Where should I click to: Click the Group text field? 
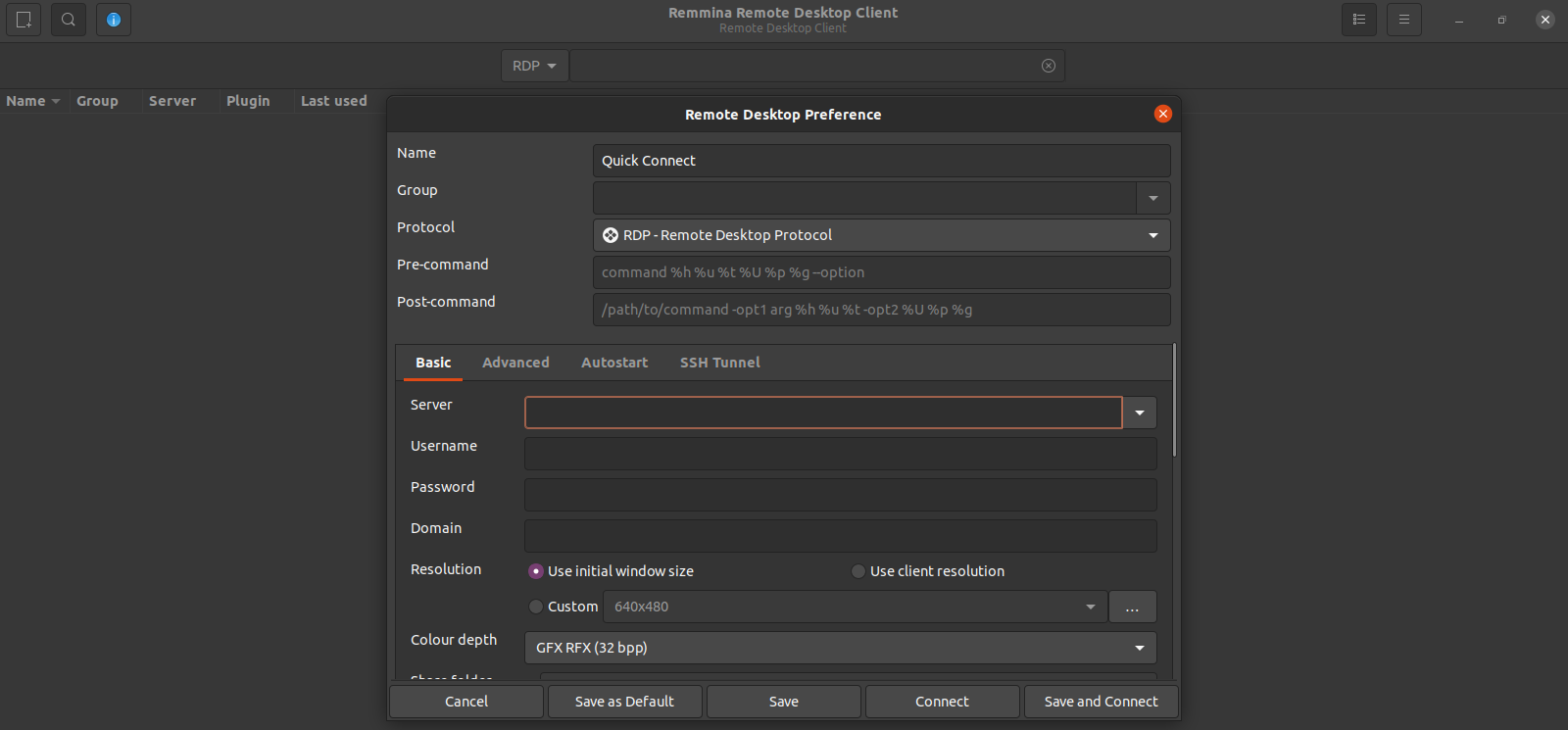pyautogui.click(x=865, y=198)
